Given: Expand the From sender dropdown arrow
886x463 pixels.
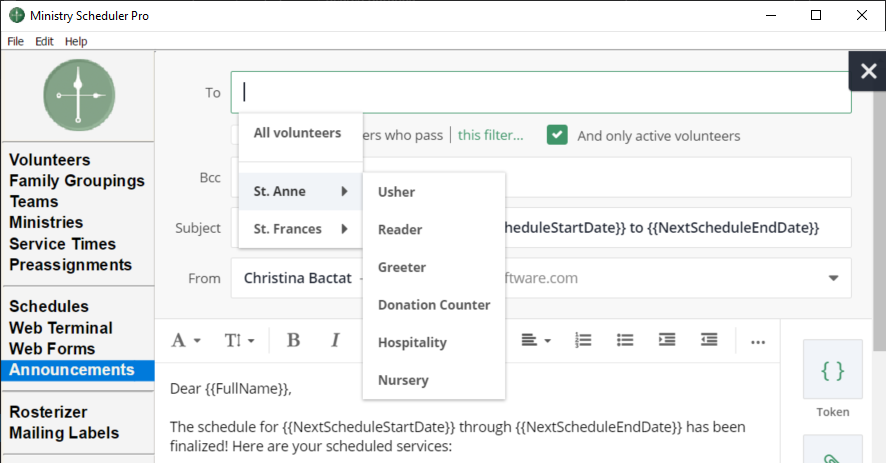Looking at the screenshot, I should click(832, 278).
